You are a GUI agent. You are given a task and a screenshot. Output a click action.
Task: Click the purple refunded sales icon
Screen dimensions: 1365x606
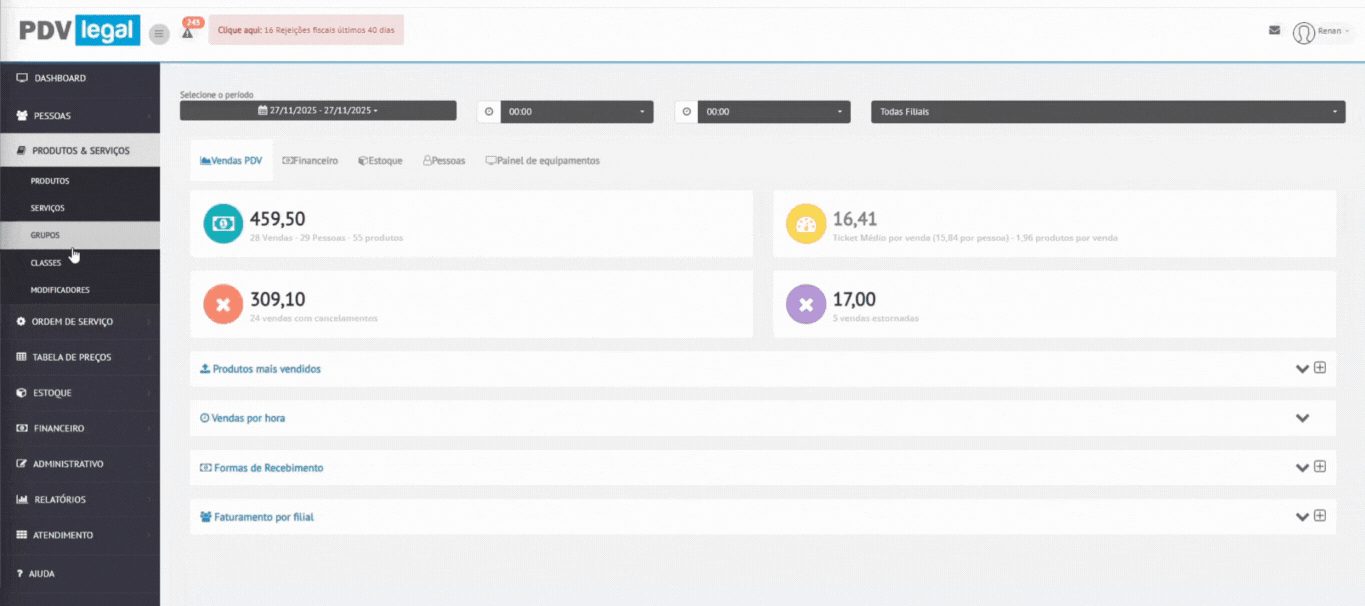(806, 304)
